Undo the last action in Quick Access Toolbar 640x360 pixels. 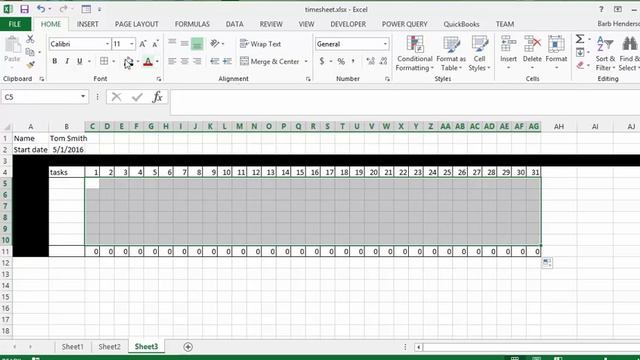tap(41, 9)
